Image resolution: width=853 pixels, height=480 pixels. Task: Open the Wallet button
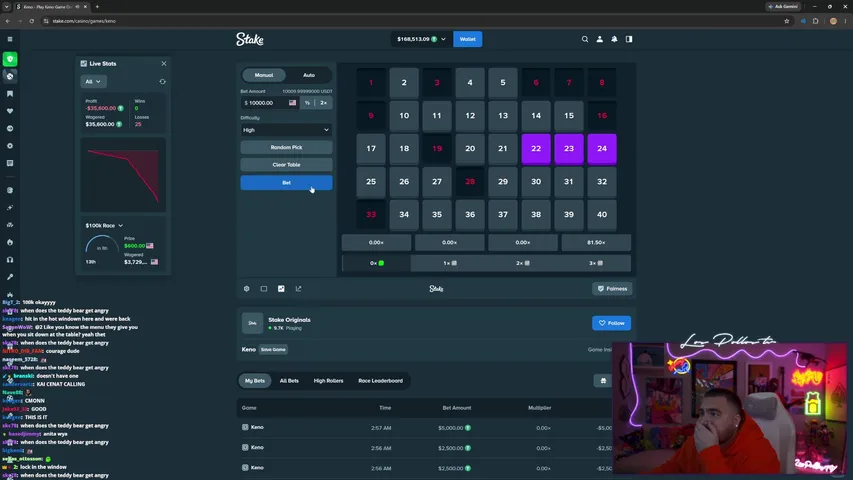(467, 39)
